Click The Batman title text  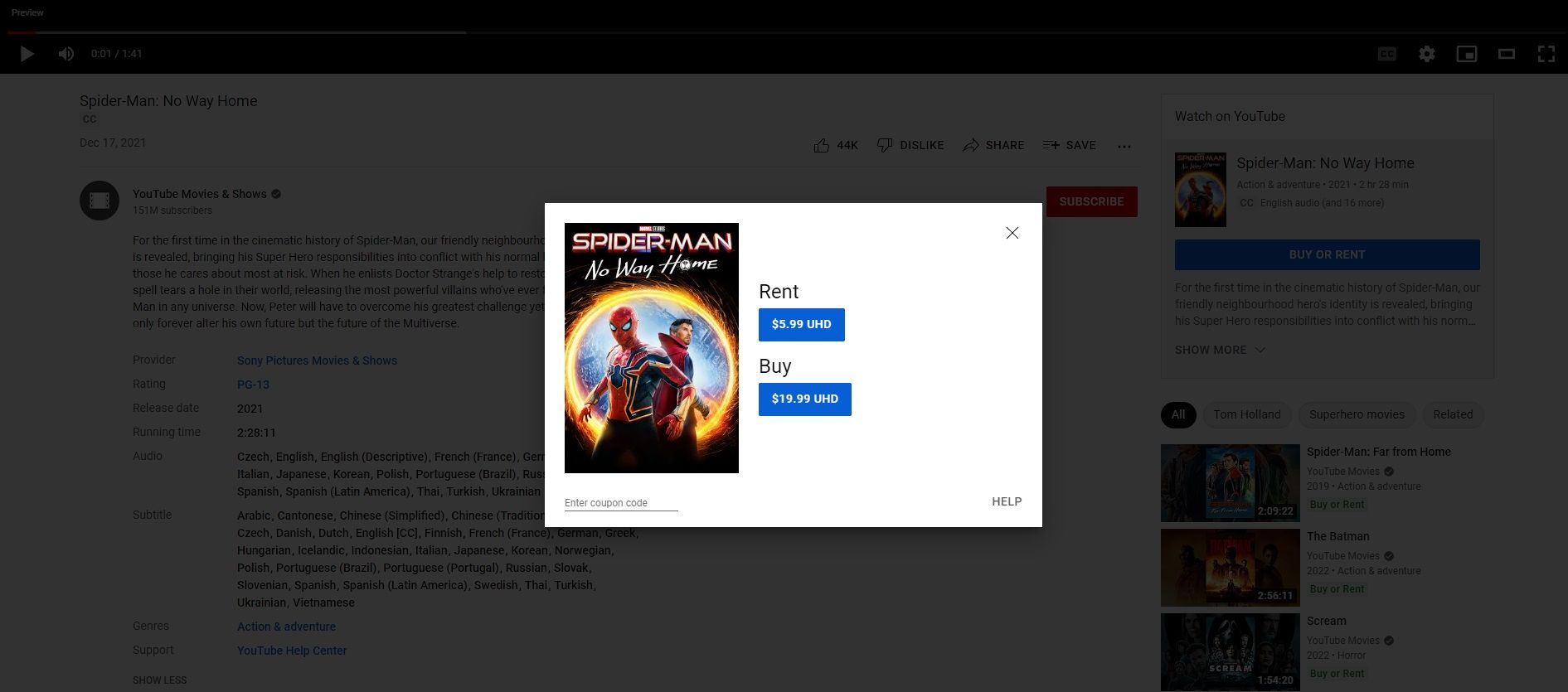tap(1338, 536)
